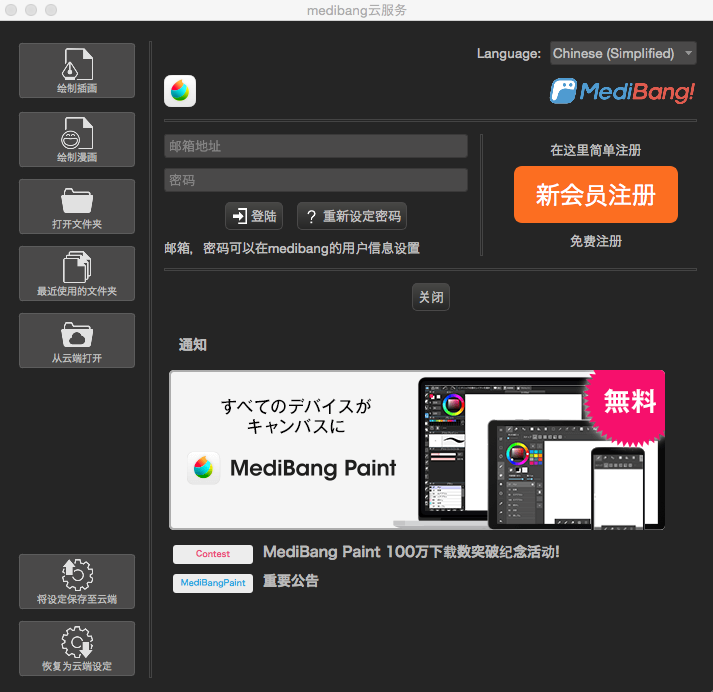Viewport: 713px width, 692px height.
Task: Click 将设定保存至云端 save settings button
Action: tap(77, 582)
